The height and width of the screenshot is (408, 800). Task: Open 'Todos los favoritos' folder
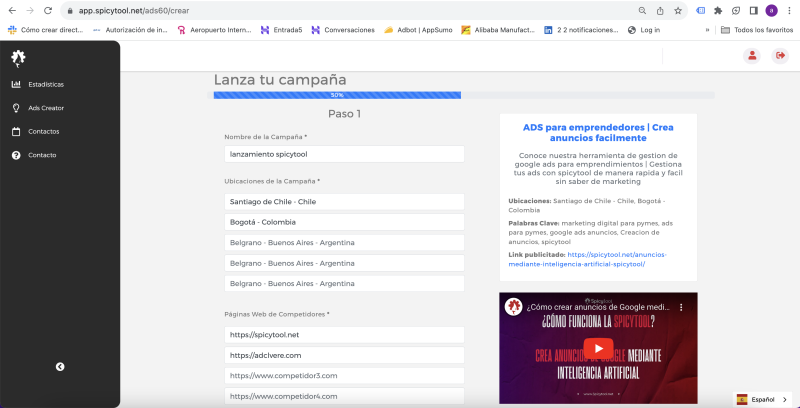[757, 30]
